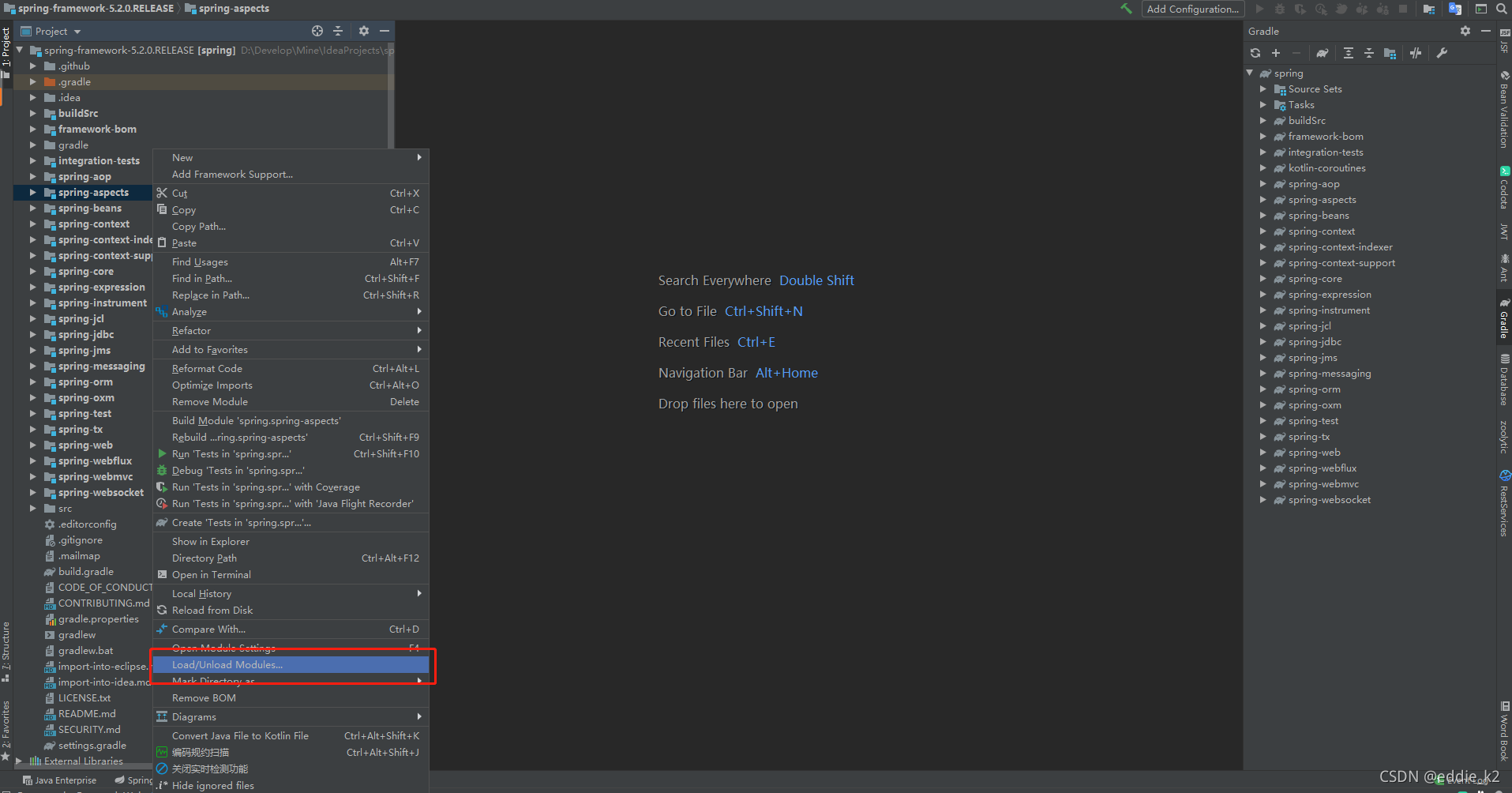The height and width of the screenshot is (793, 1512).
Task: Expand the buildSrc folder in Project tree
Action: [x=33, y=114]
